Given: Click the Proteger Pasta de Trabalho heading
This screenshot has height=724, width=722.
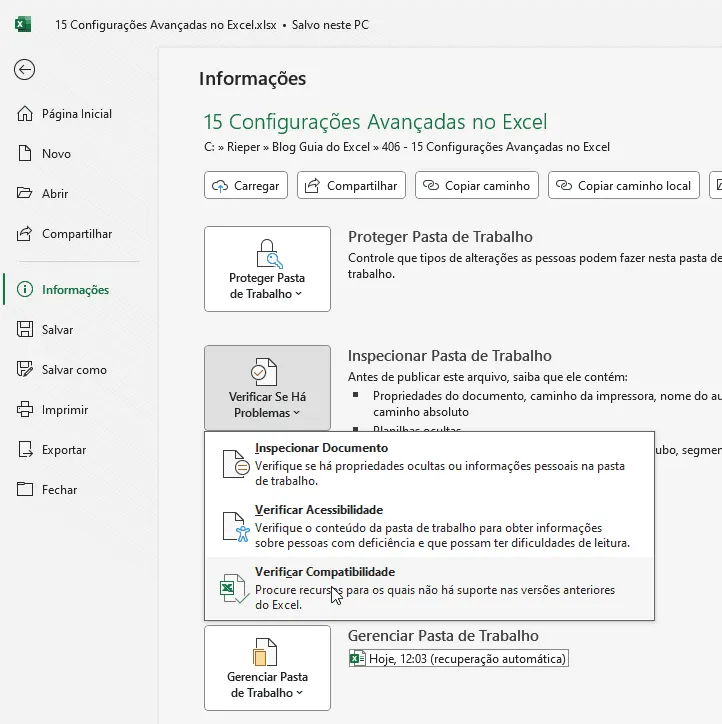Looking at the screenshot, I should coord(440,236).
